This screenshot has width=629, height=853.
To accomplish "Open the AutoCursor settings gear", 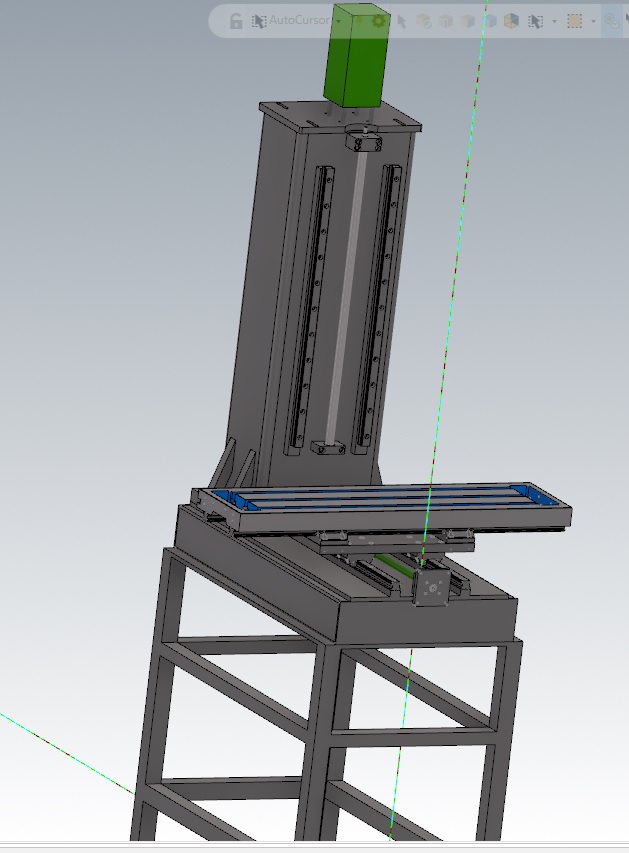I will coord(379,21).
